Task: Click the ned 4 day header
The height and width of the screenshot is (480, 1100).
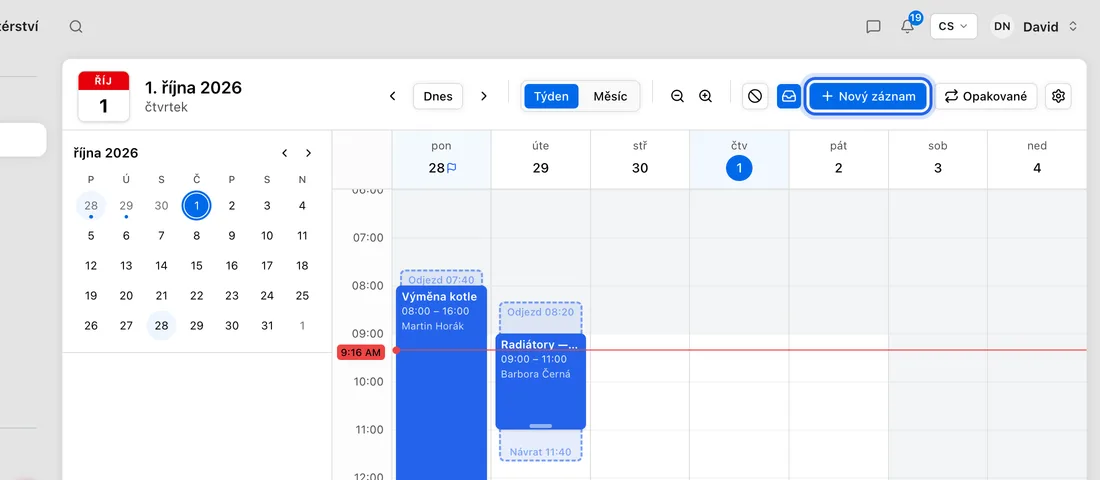Action: [1037, 159]
